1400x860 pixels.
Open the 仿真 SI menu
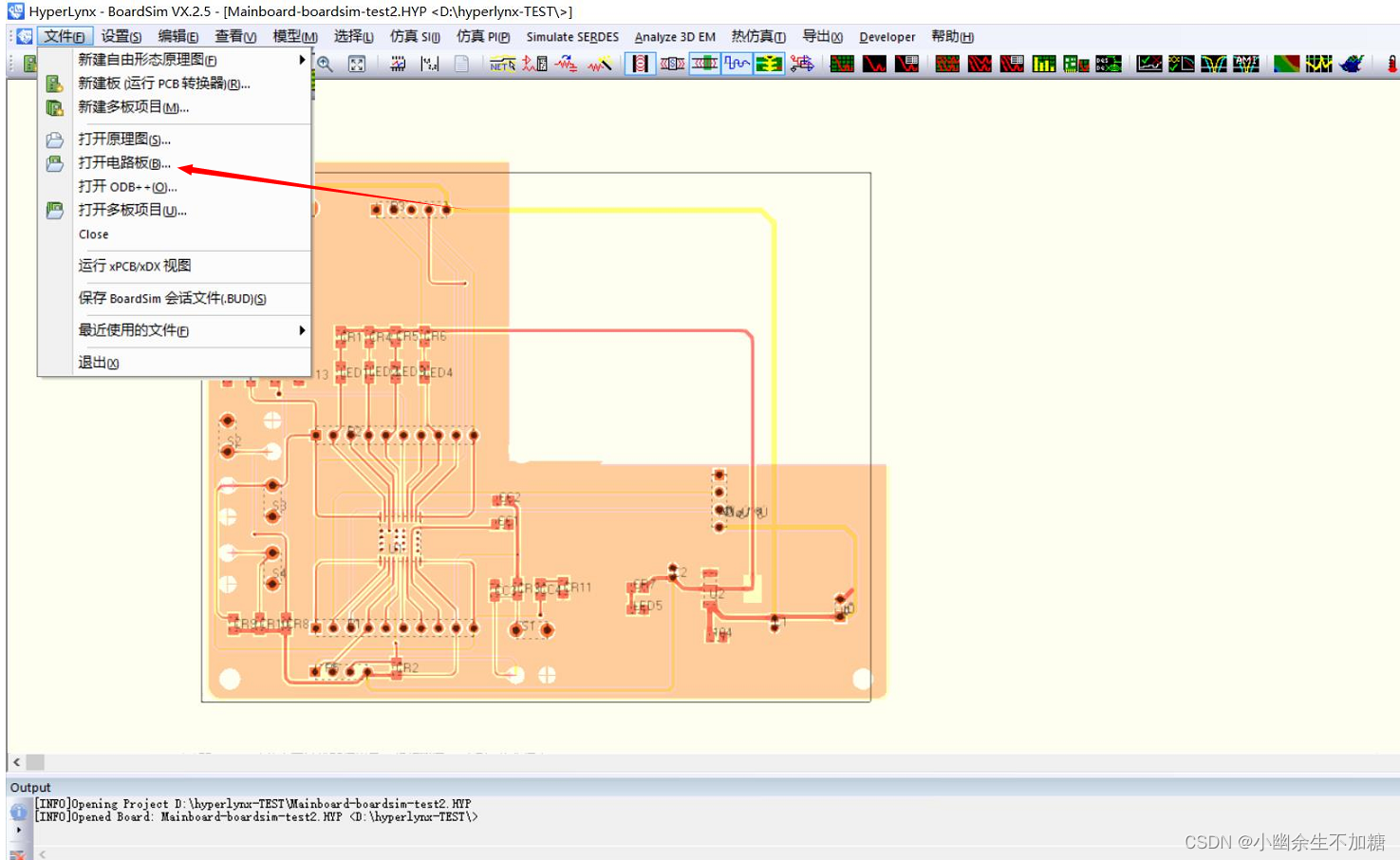click(x=415, y=36)
